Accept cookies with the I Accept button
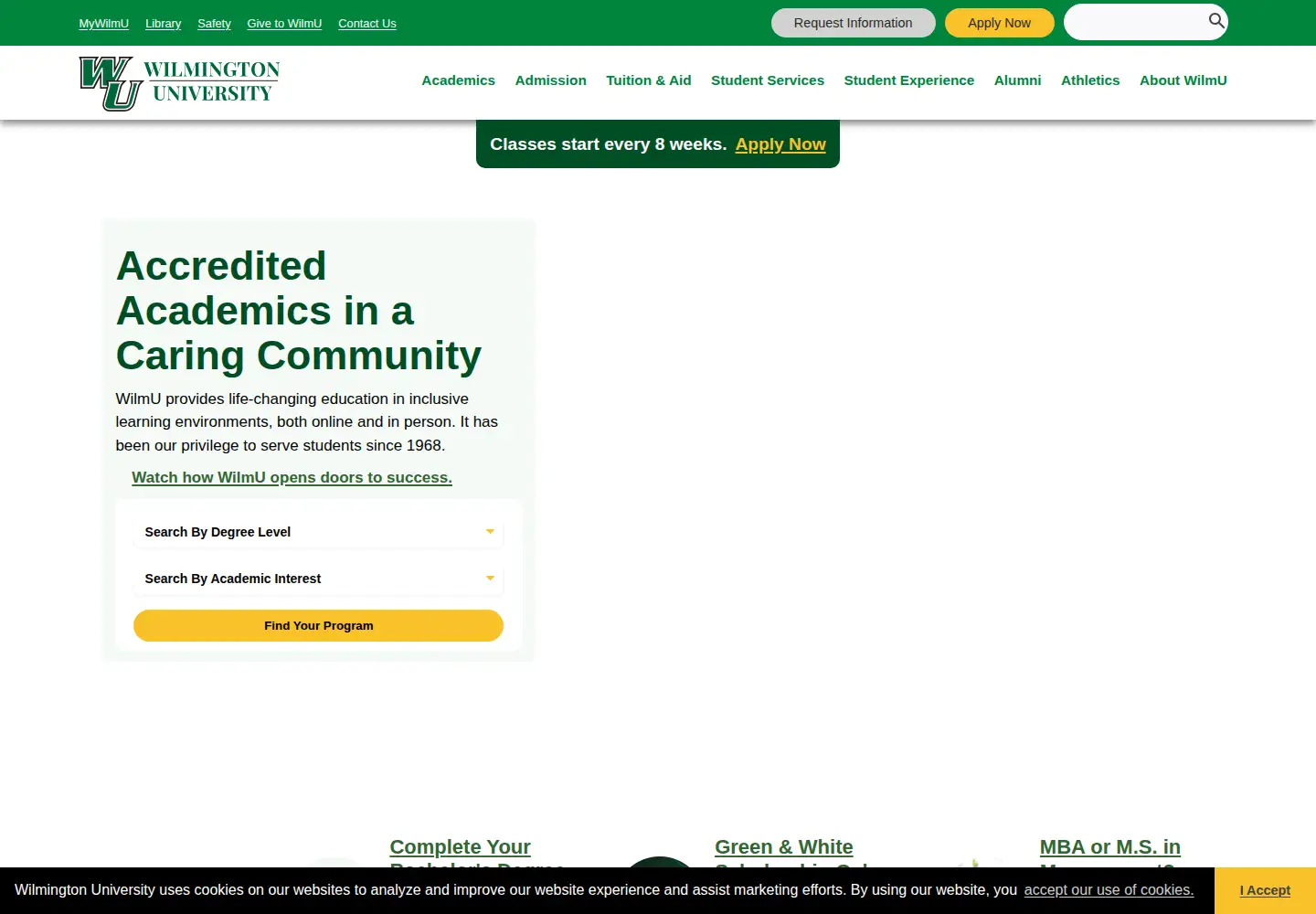This screenshot has width=1316, height=914. 1265,890
